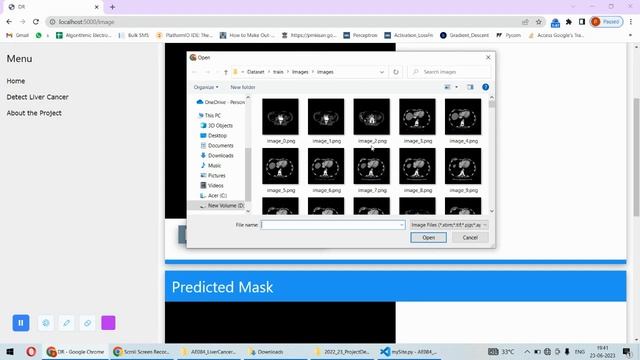The width and height of the screenshot is (640, 360).
Task: Launch Opera from the taskbar
Action: [31, 351]
